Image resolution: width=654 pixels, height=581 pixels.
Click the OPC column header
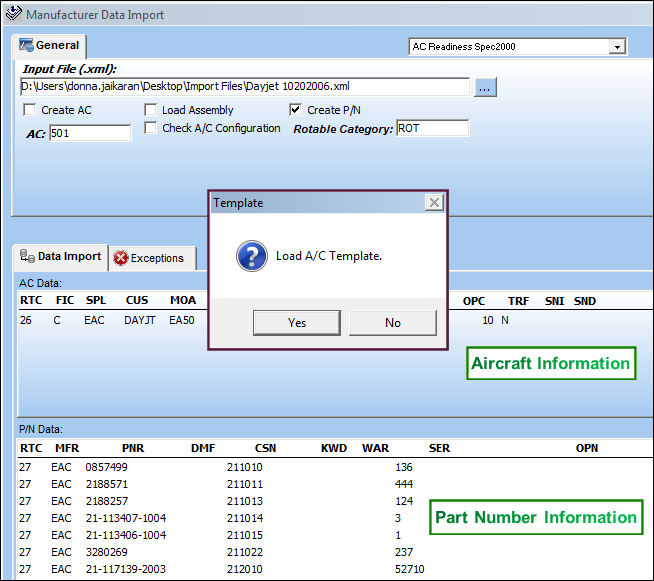coord(474,301)
